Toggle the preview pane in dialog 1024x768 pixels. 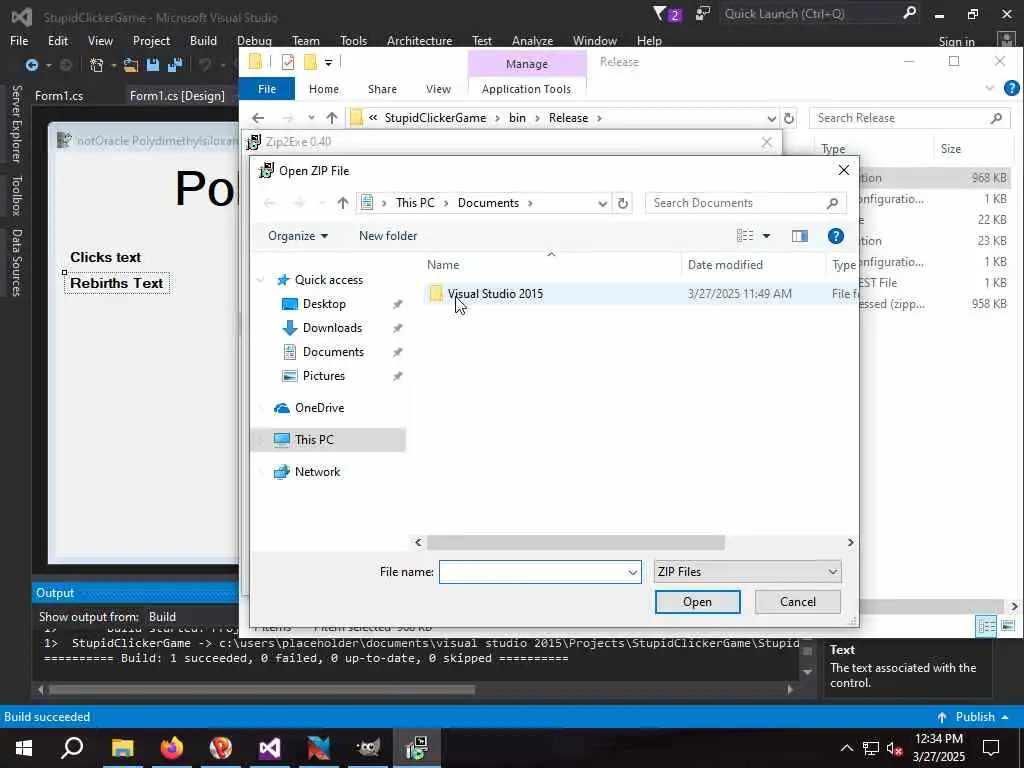click(x=799, y=236)
